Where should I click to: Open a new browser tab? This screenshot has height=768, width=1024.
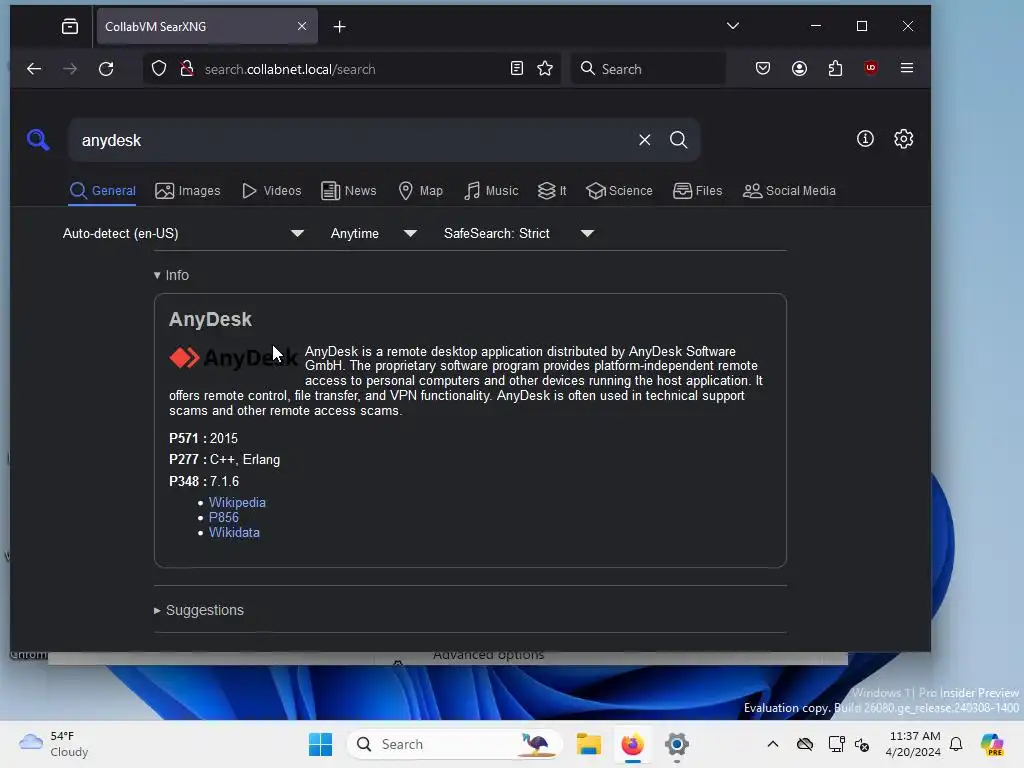coord(340,26)
